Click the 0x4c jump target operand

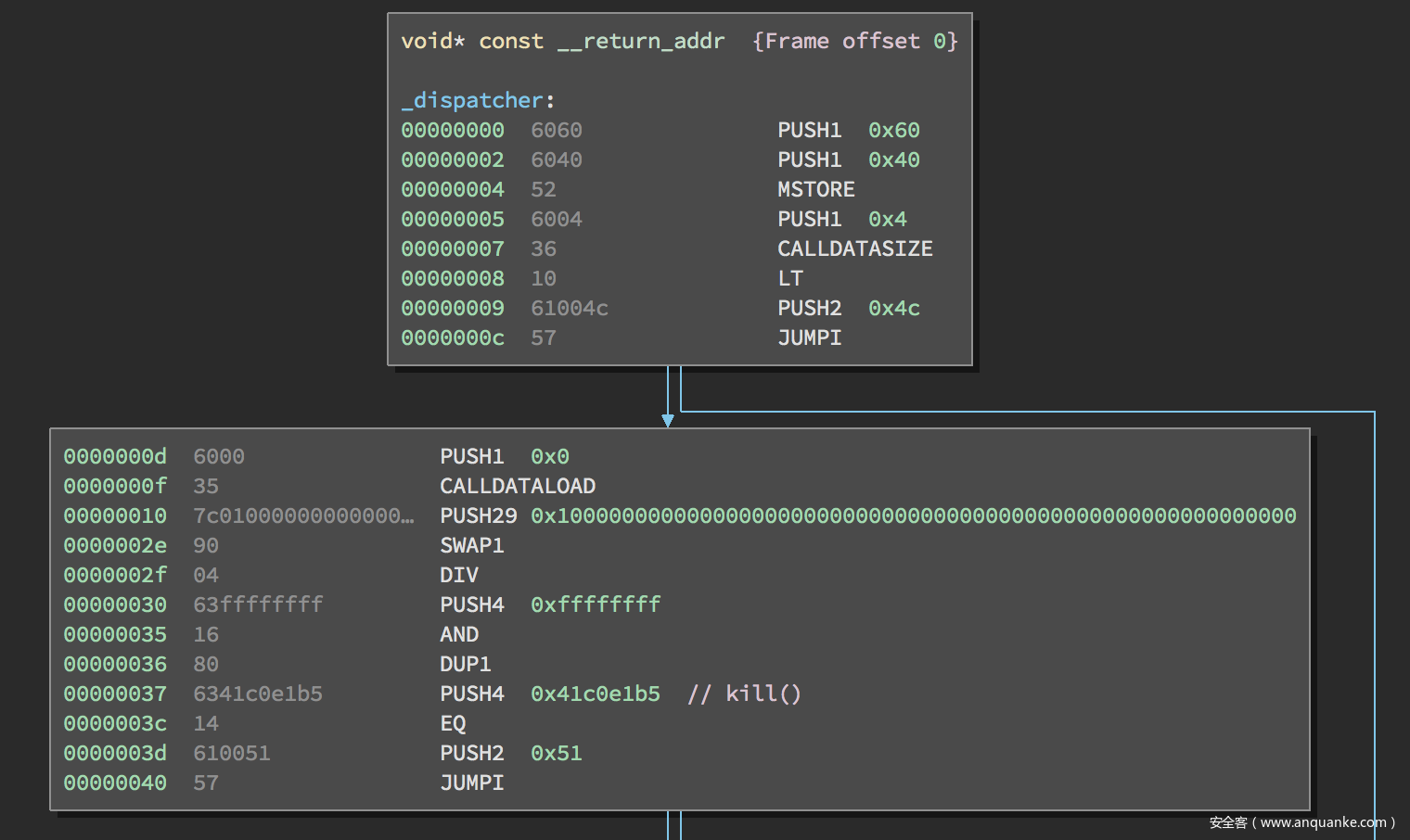893,308
